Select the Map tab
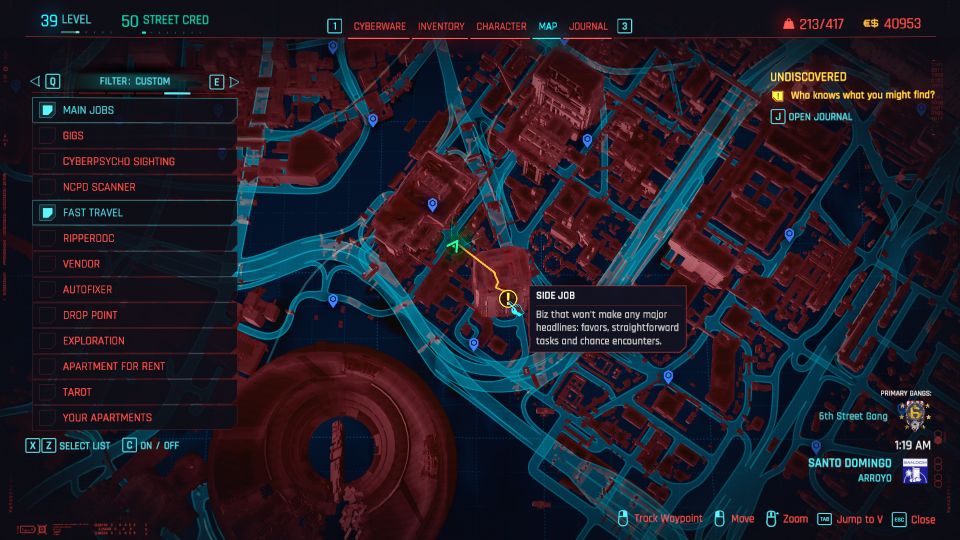Screen dimensions: 960x540 point(547,26)
